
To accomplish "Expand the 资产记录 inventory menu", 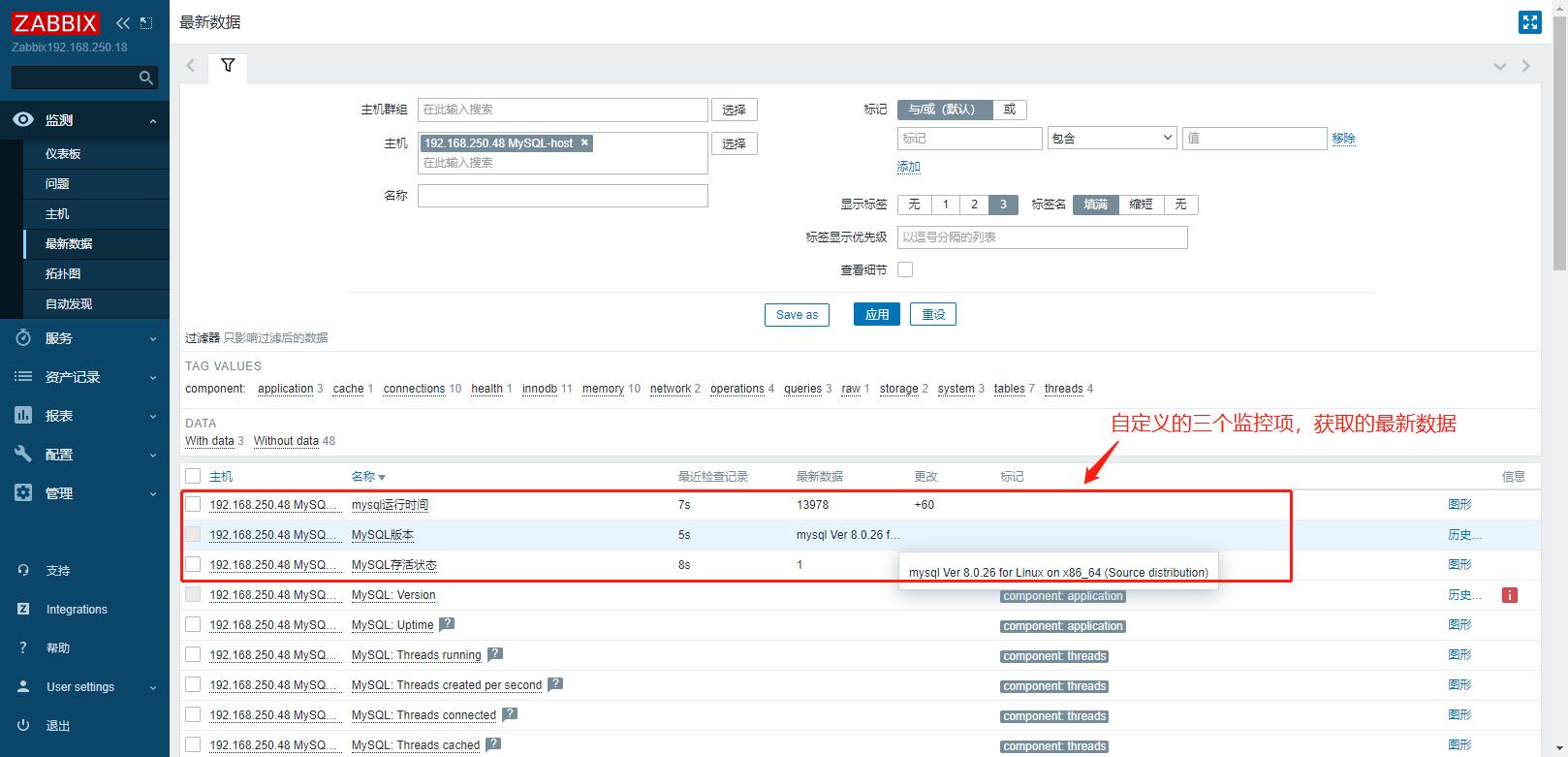I will click(84, 377).
